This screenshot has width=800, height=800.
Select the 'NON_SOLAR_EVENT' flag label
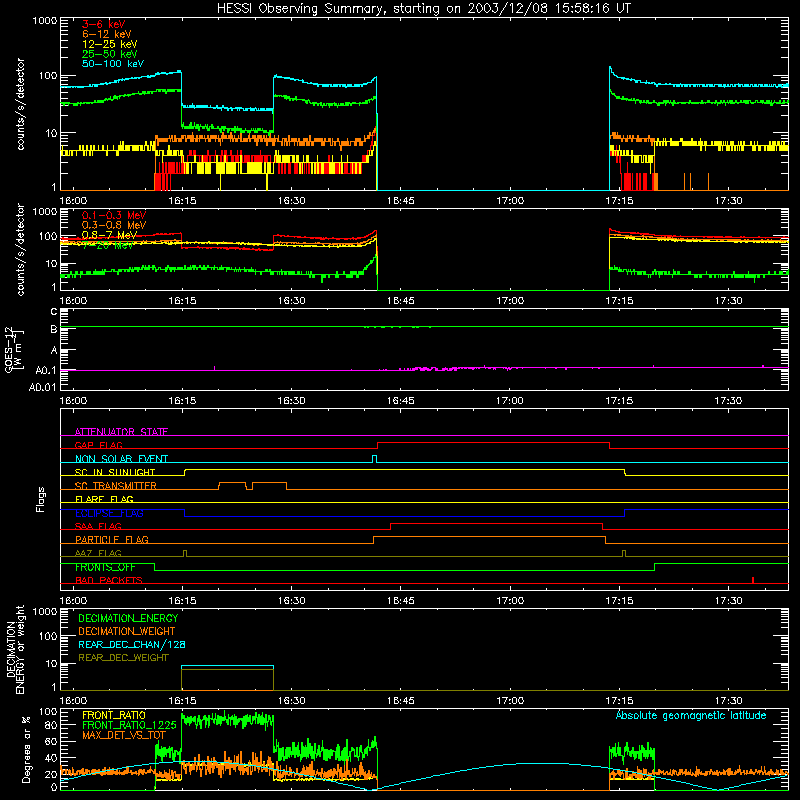pos(121,459)
